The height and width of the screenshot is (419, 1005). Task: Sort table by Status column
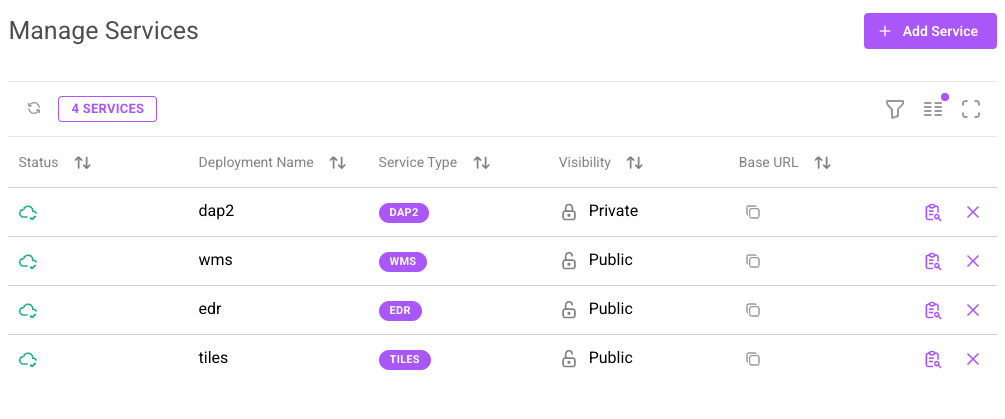pos(83,163)
